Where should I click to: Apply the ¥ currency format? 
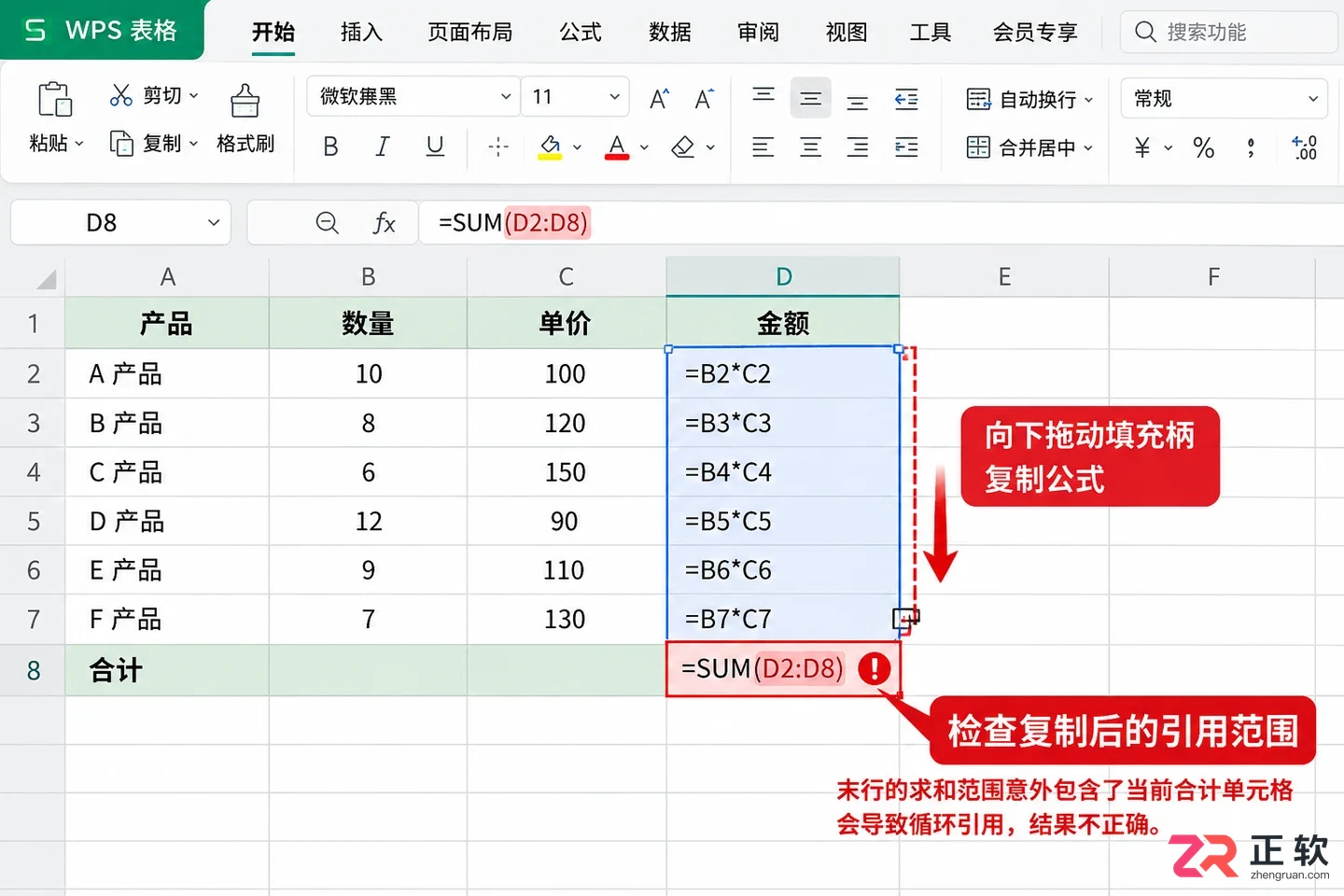pyautogui.click(x=1141, y=147)
